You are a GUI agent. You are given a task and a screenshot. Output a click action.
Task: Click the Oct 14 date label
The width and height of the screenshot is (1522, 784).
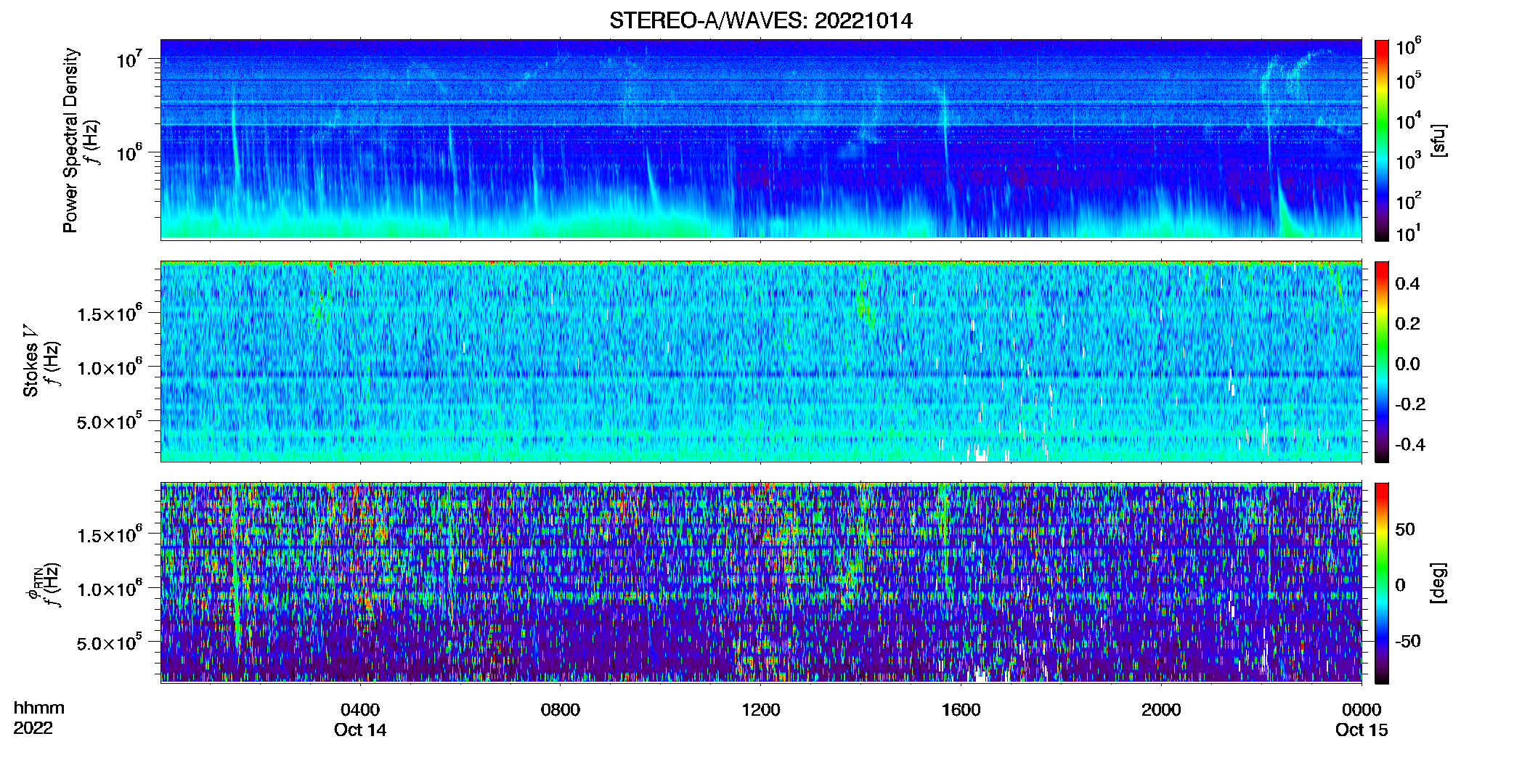(360, 730)
